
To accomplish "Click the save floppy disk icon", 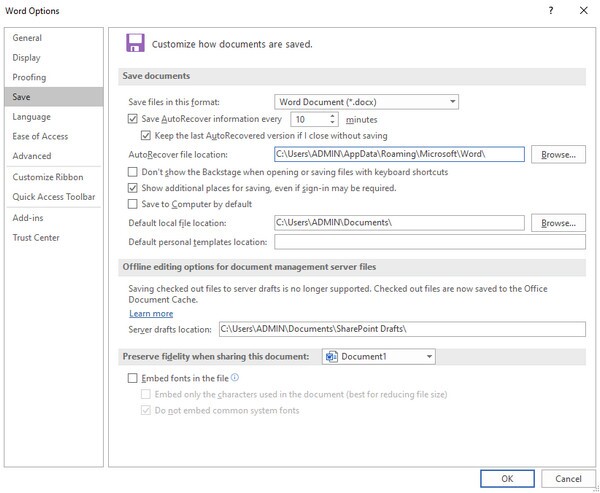I will click(134, 43).
